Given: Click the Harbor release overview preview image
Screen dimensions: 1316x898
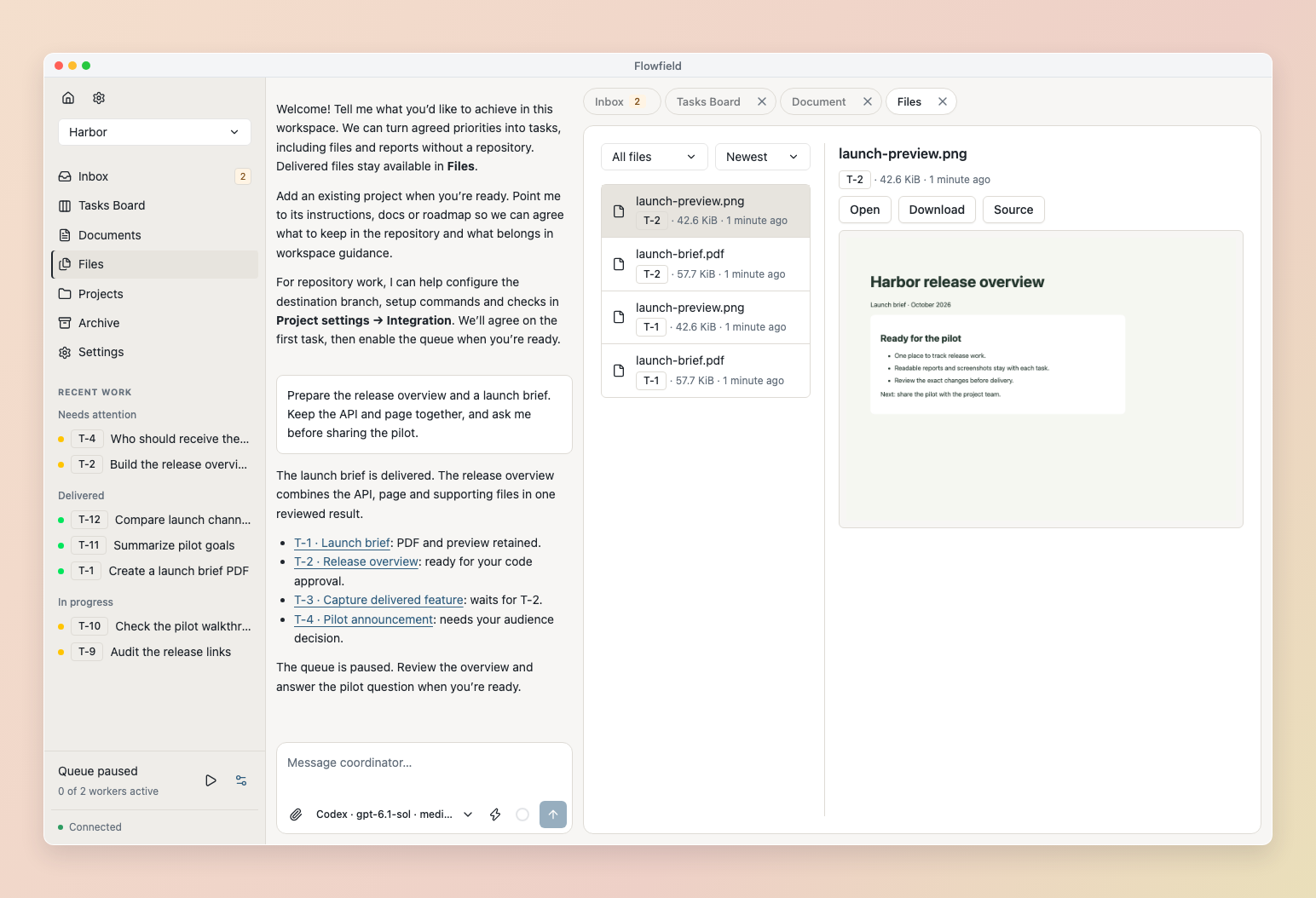Looking at the screenshot, I should [x=1041, y=379].
